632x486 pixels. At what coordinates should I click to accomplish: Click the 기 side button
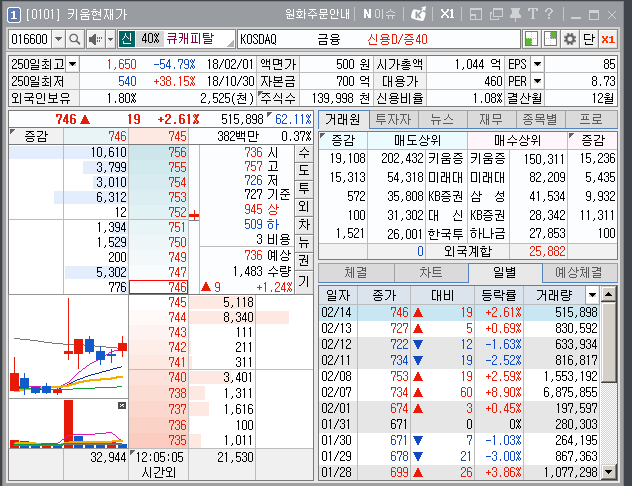coord(304,281)
